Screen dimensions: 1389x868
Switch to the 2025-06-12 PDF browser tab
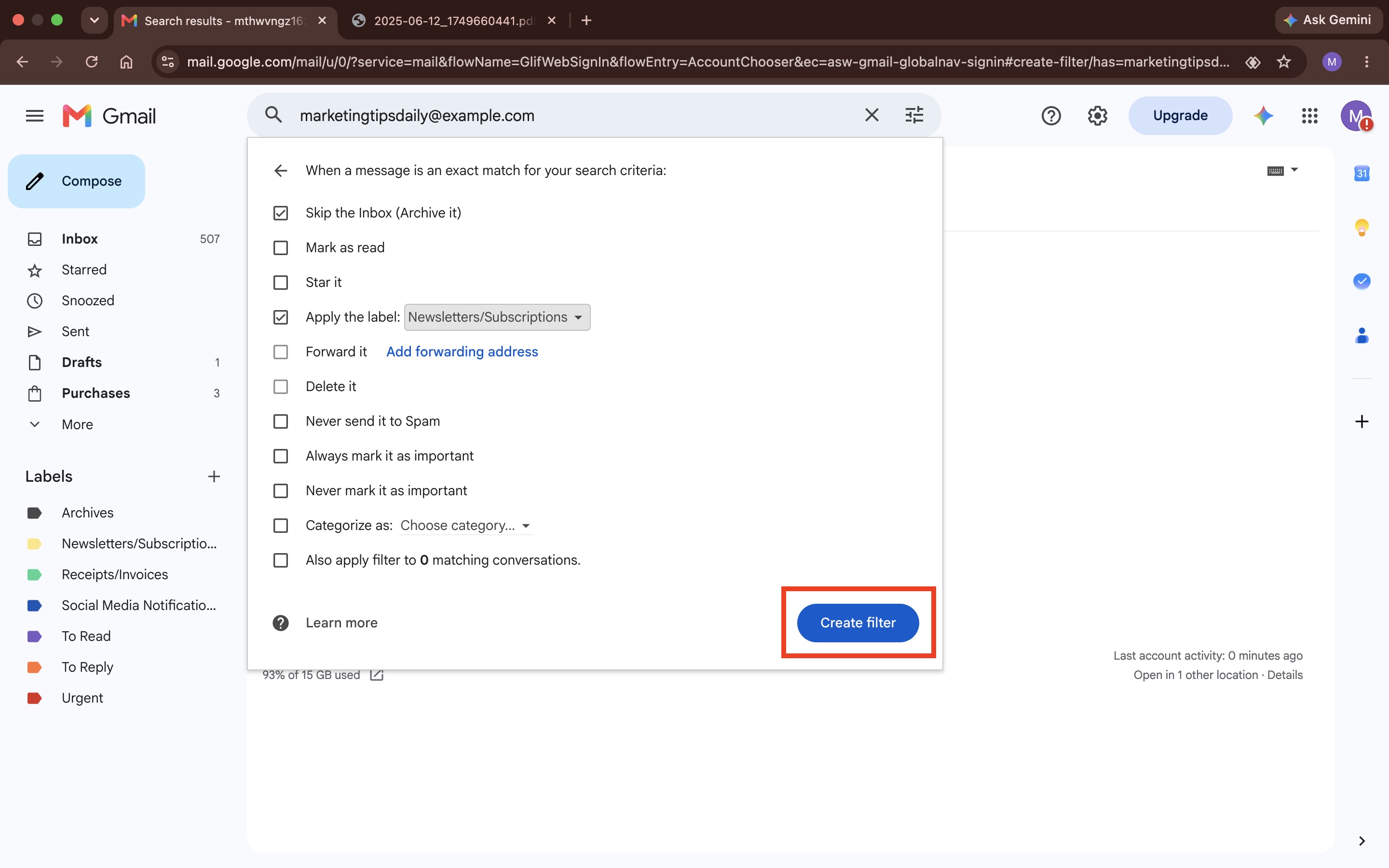[x=453, y=21]
